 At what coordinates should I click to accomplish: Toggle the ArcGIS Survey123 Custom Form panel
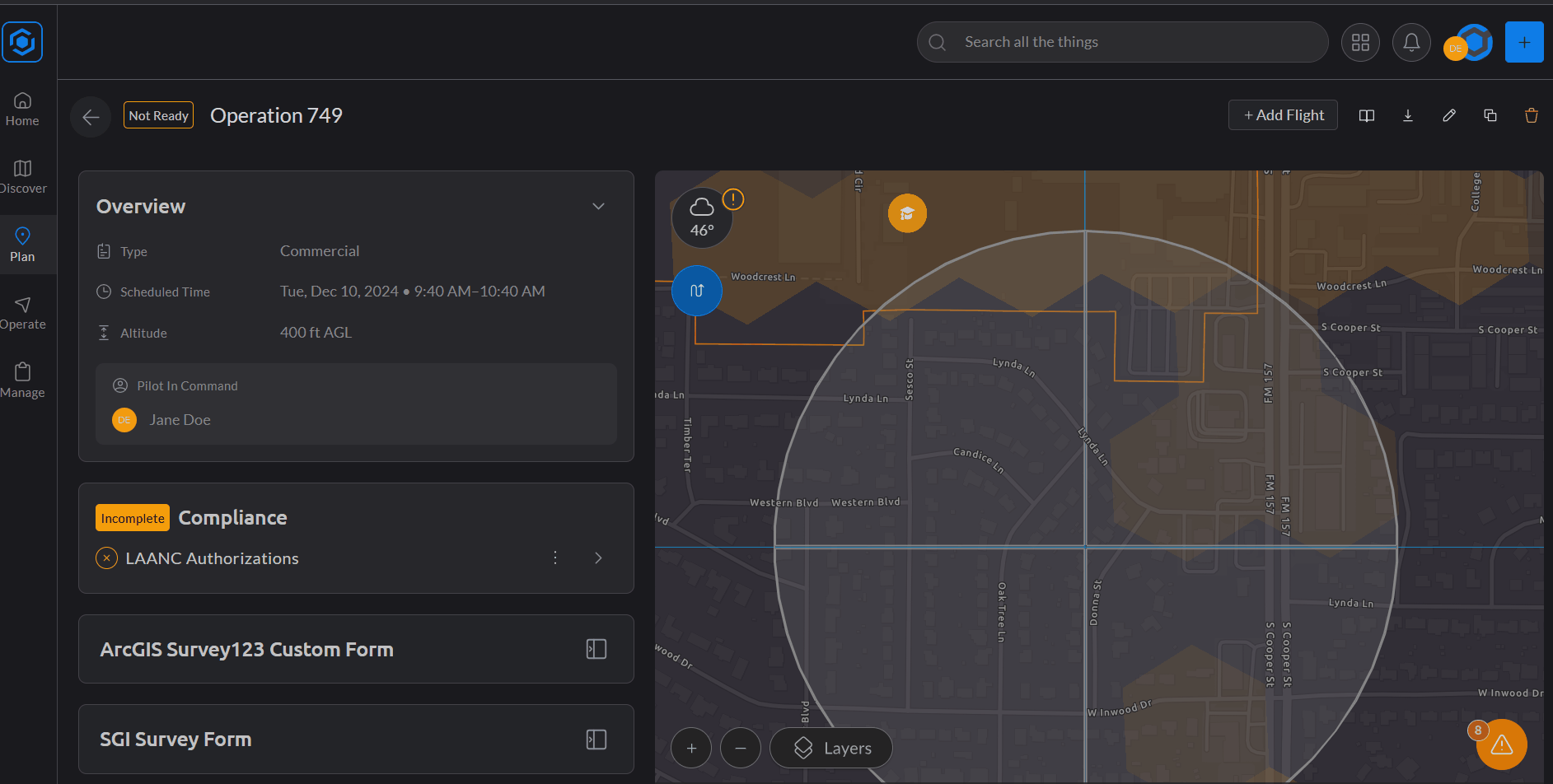596,649
